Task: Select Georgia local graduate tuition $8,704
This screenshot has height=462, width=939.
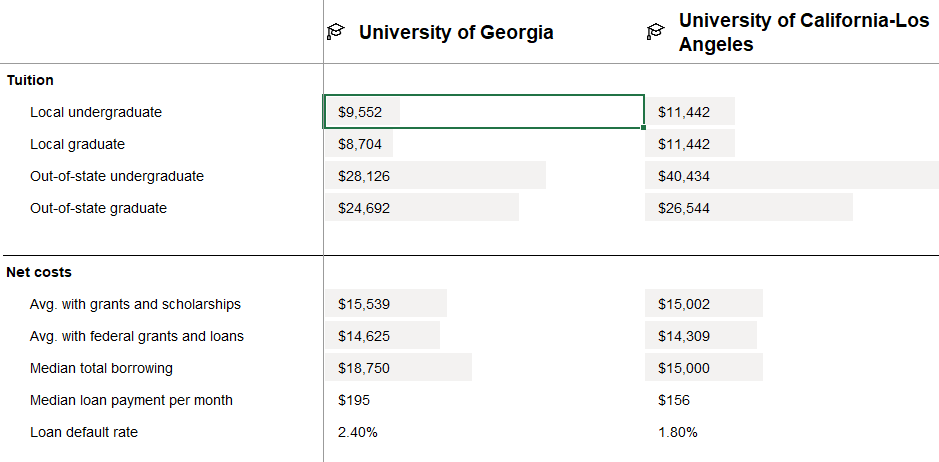Action: [x=360, y=144]
